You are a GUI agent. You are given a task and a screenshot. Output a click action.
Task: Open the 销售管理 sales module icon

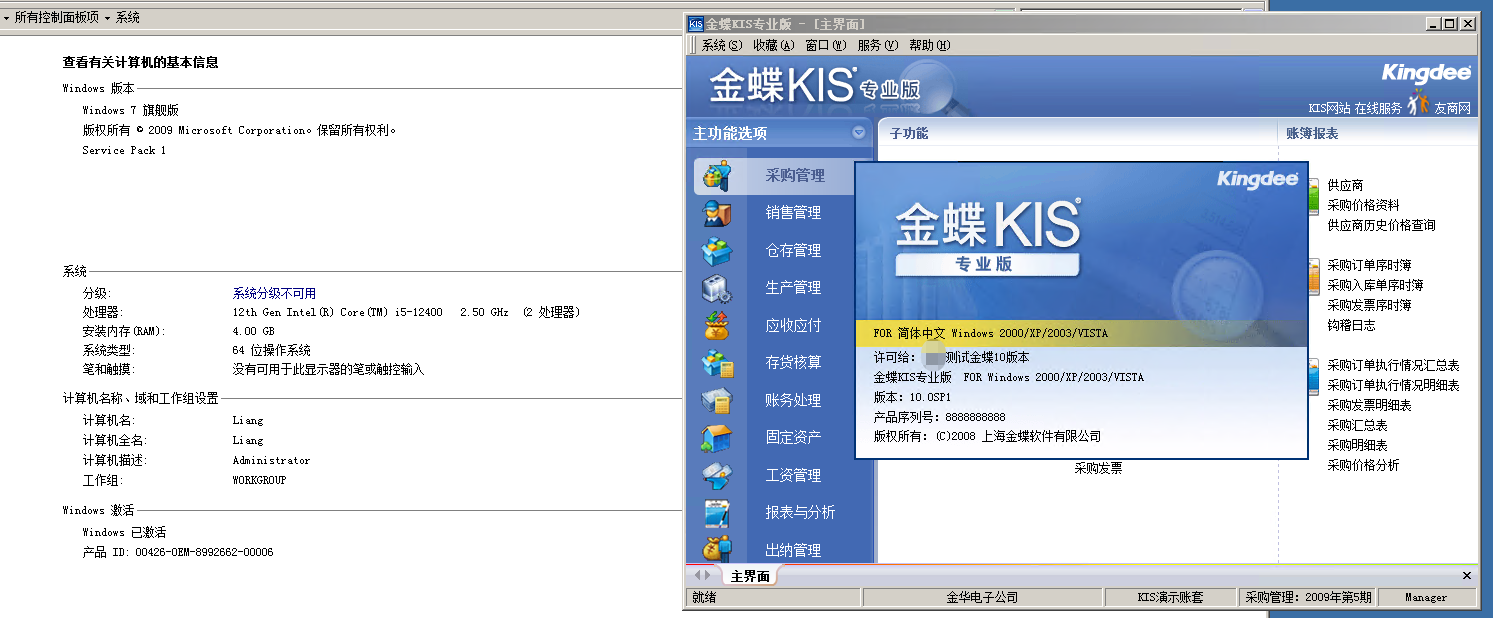click(x=717, y=213)
